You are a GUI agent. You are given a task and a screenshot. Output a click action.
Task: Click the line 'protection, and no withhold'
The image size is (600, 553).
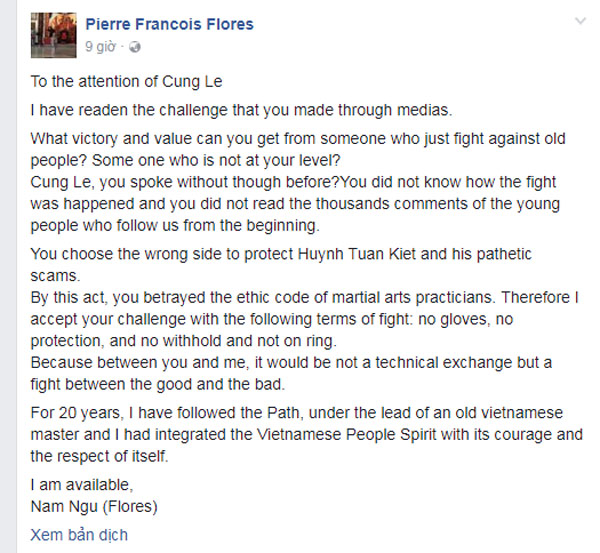click(183, 341)
